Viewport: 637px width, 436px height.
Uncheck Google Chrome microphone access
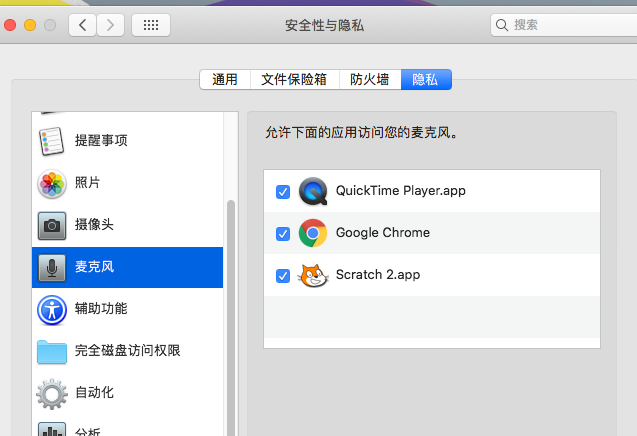tap(283, 234)
